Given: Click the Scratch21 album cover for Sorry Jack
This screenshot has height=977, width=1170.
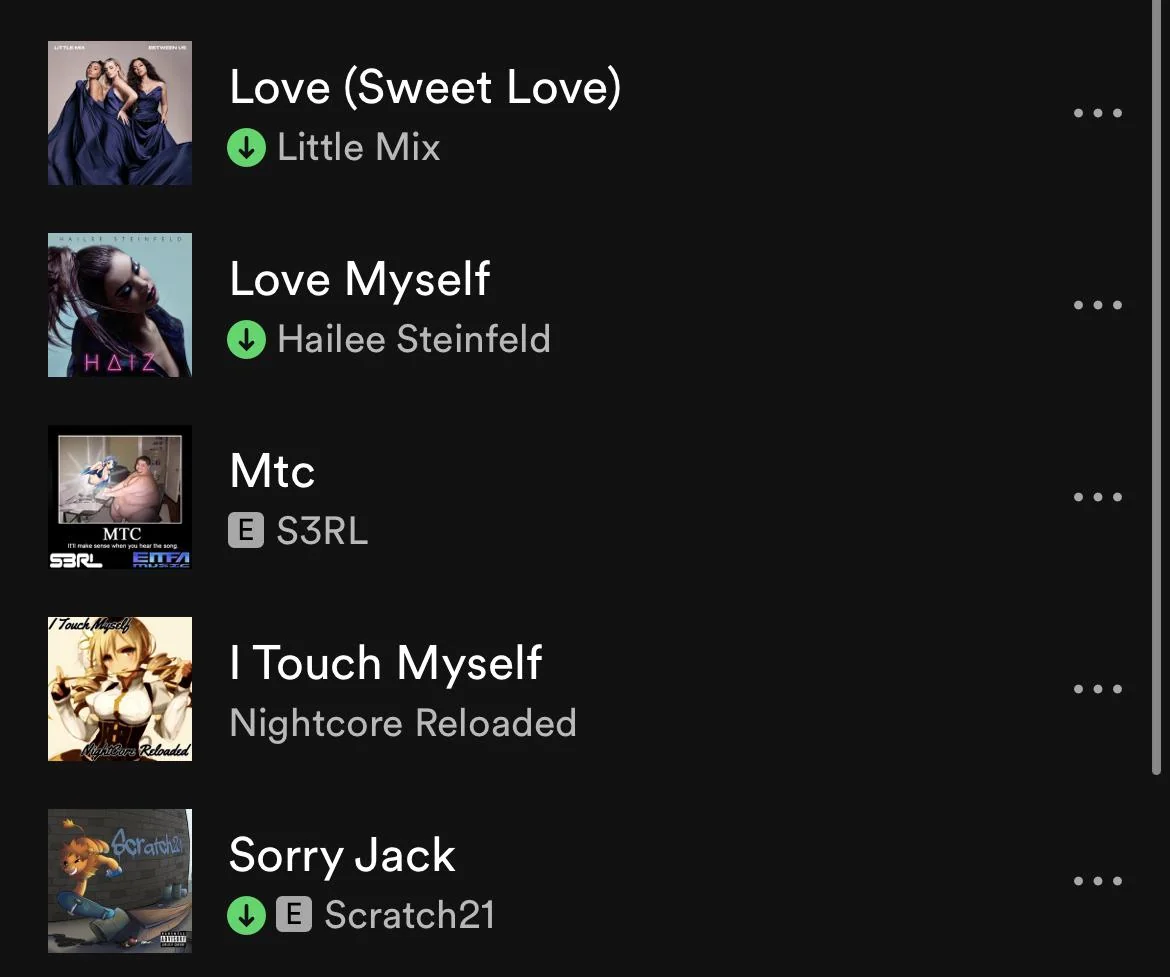Looking at the screenshot, I should [x=119, y=880].
